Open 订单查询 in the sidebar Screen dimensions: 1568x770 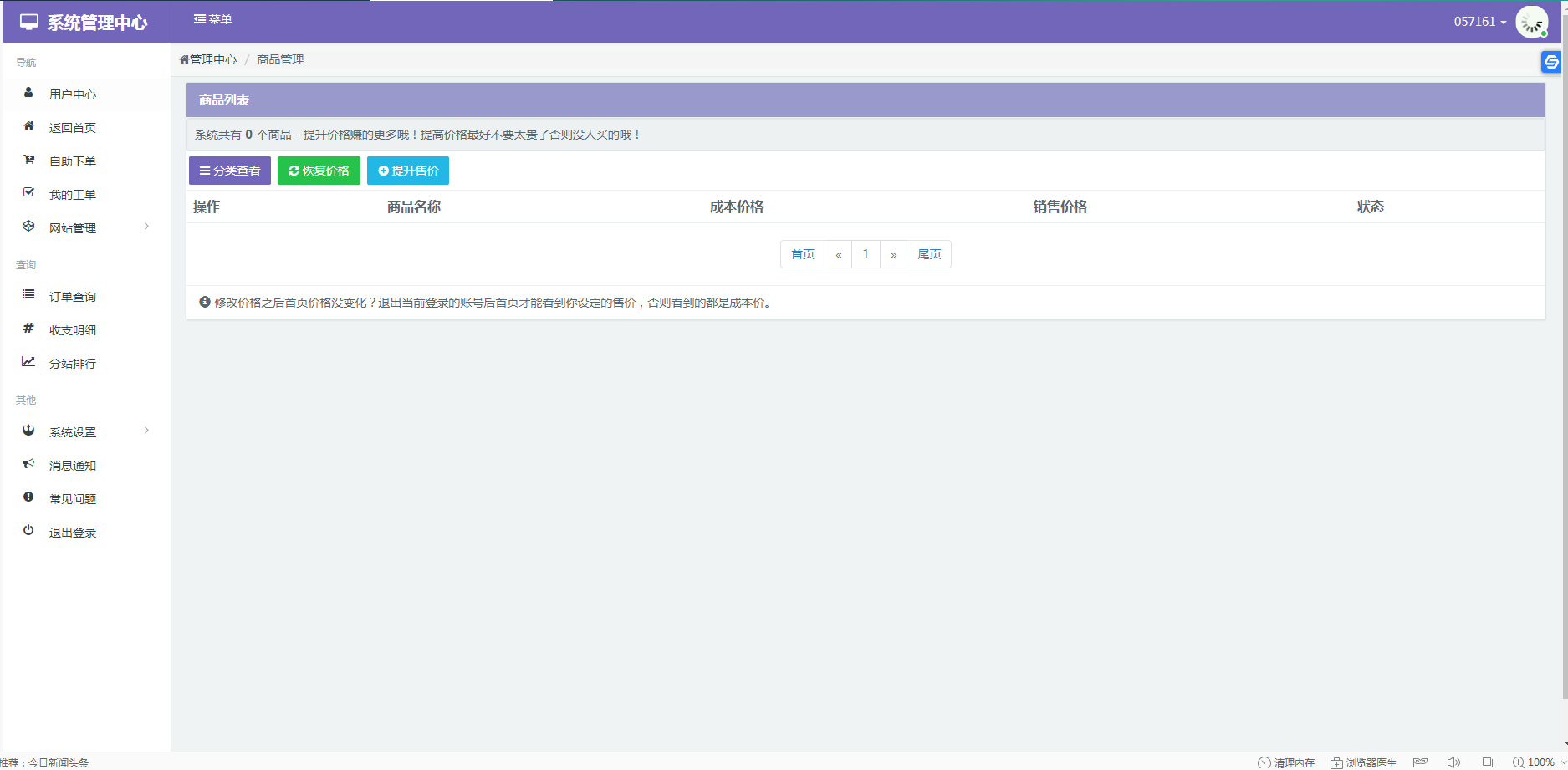coord(72,297)
